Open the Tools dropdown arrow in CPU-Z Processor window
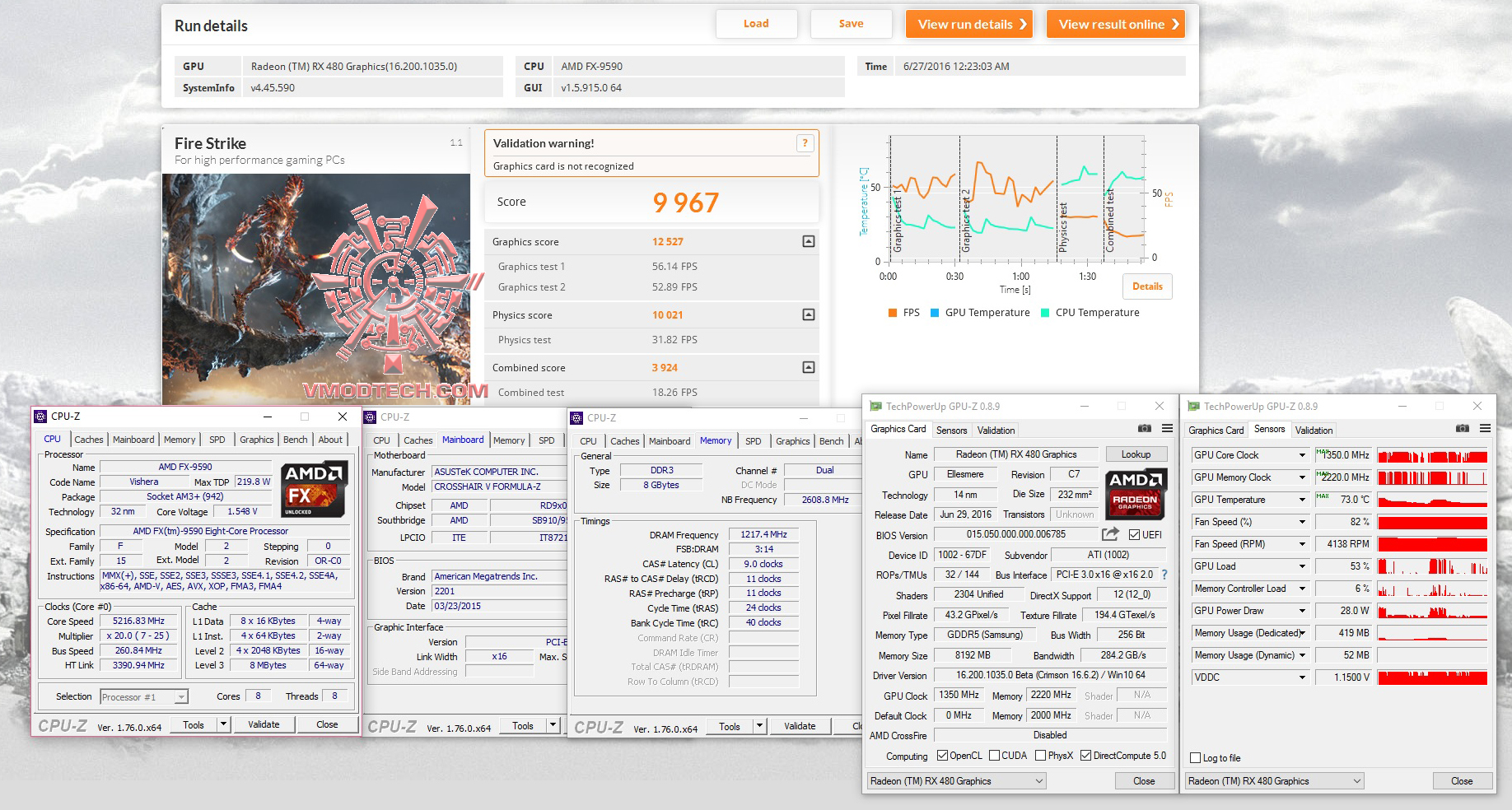Viewport: 1512px width, 810px height. pos(222,724)
